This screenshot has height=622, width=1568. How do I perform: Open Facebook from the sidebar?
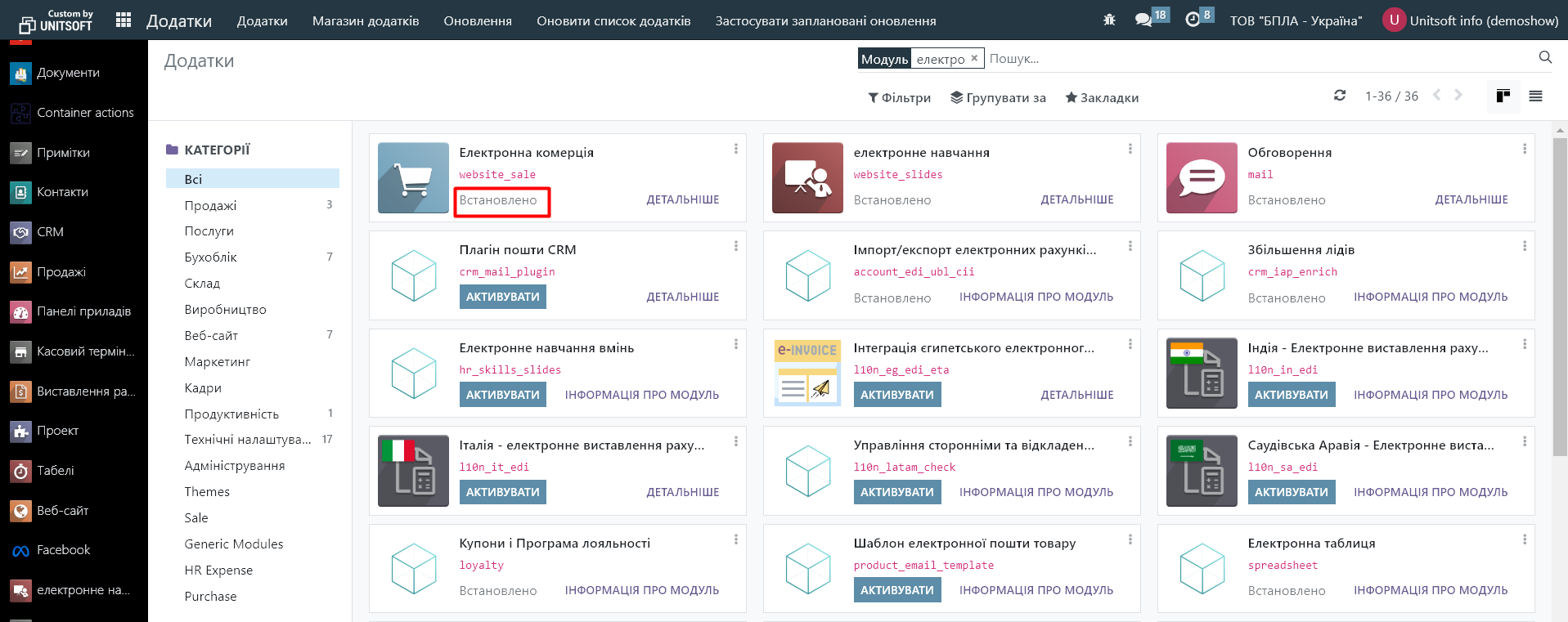point(63,550)
